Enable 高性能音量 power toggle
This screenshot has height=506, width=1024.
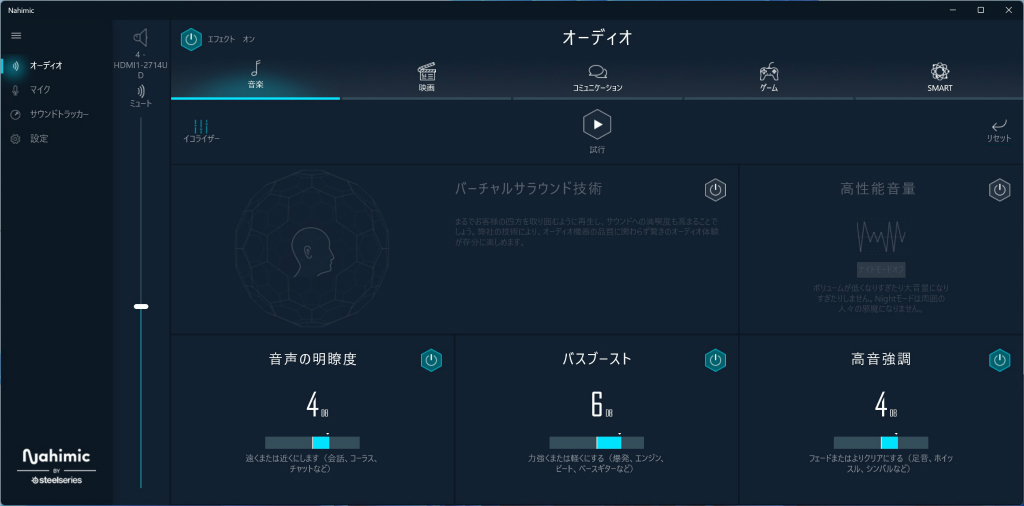click(x=999, y=190)
